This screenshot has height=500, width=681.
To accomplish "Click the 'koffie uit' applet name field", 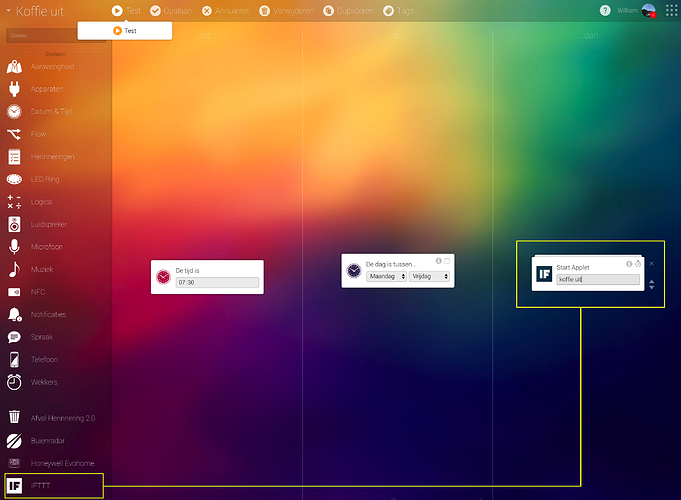I will tap(598, 279).
